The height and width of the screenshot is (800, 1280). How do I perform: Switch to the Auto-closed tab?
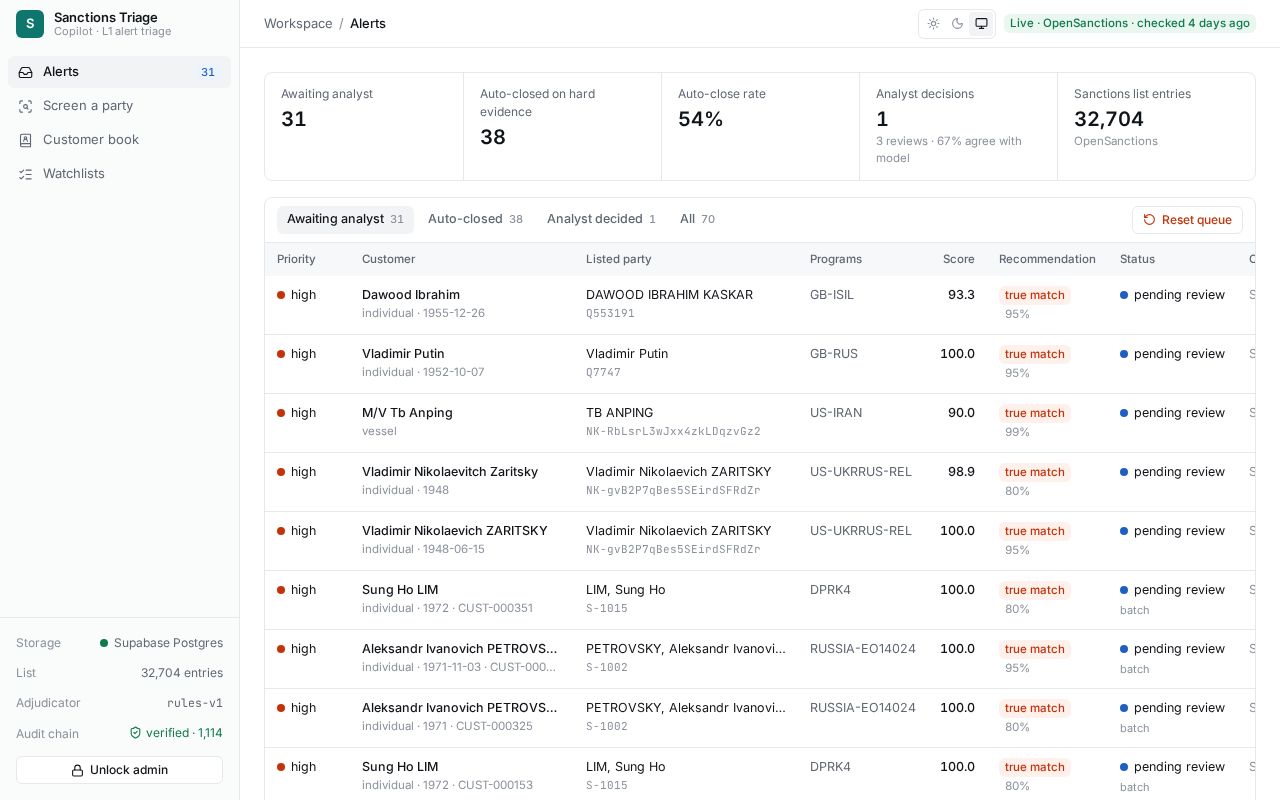pos(475,220)
